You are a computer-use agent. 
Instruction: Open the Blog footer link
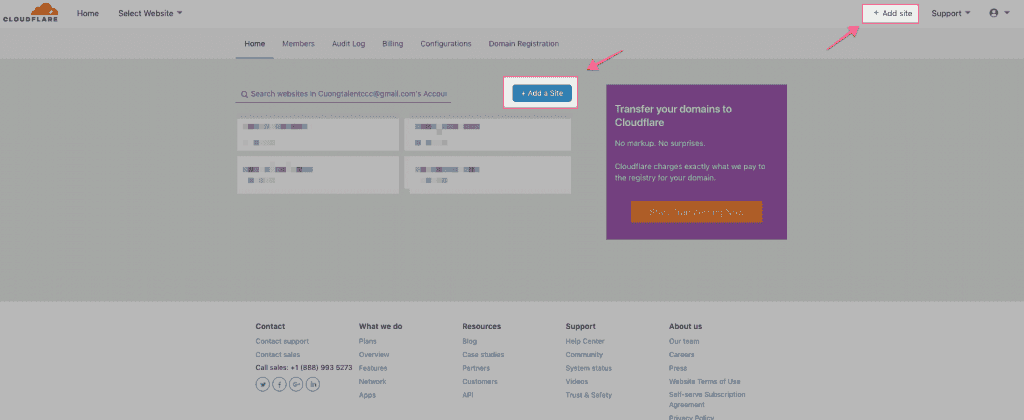470,341
